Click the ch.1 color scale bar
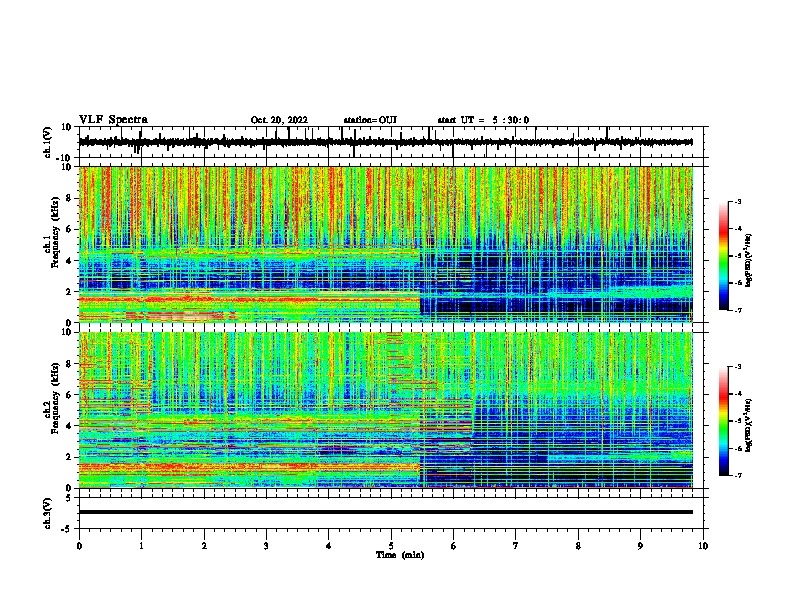This screenshot has width=792, height=612. (x=723, y=256)
